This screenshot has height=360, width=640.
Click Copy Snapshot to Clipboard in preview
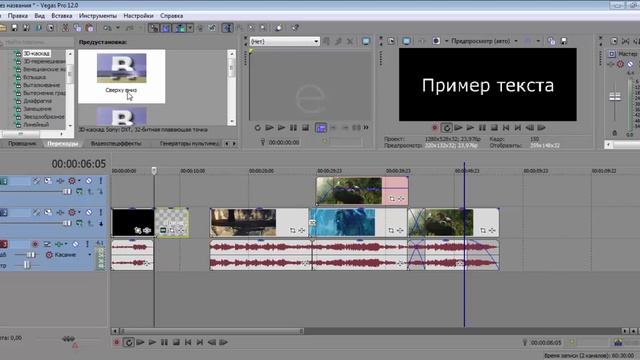click(x=551, y=41)
